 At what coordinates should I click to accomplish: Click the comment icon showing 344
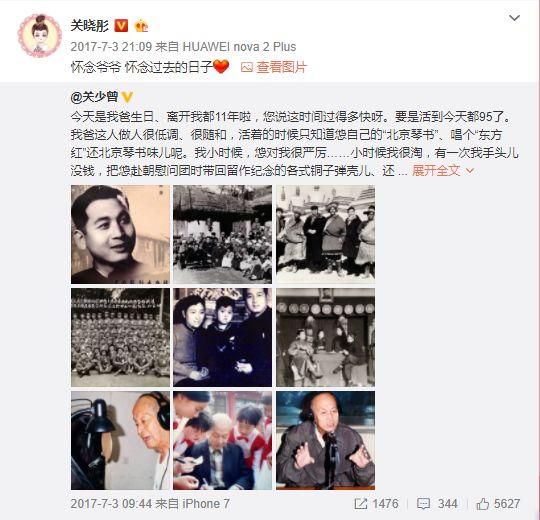(423, 504)
